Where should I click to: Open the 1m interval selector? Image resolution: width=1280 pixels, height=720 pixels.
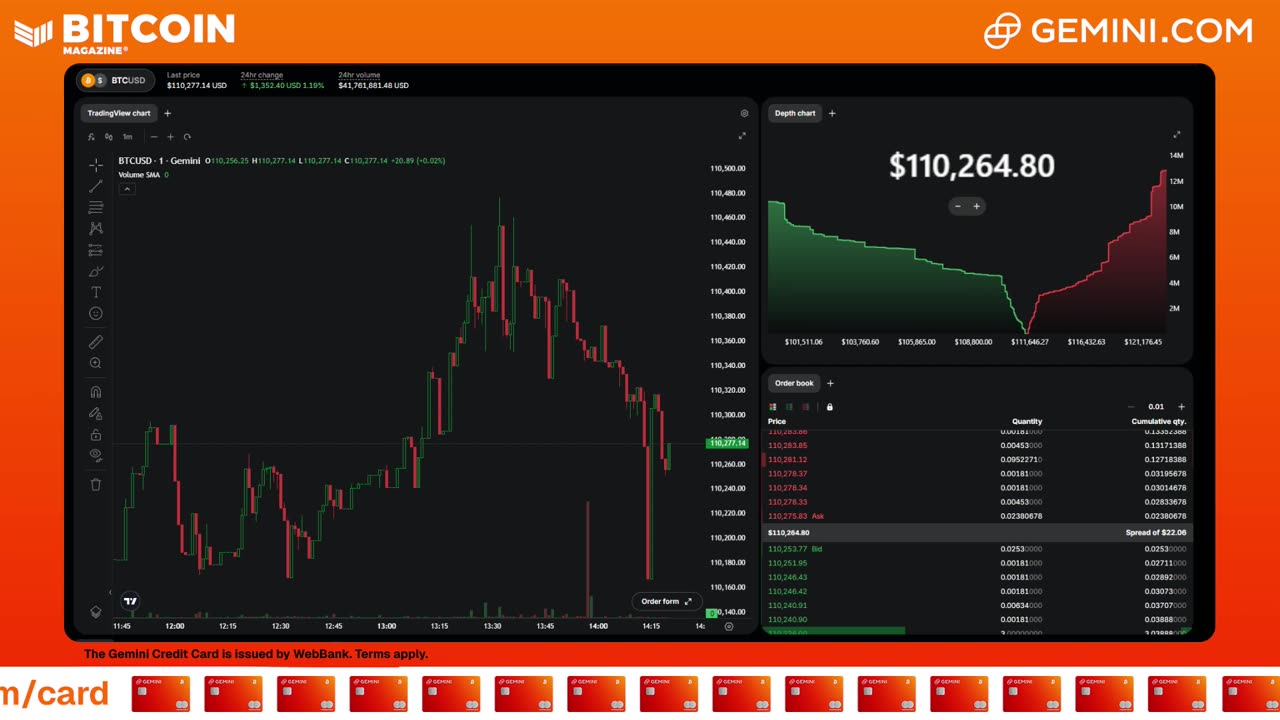(x=128, y=137)
